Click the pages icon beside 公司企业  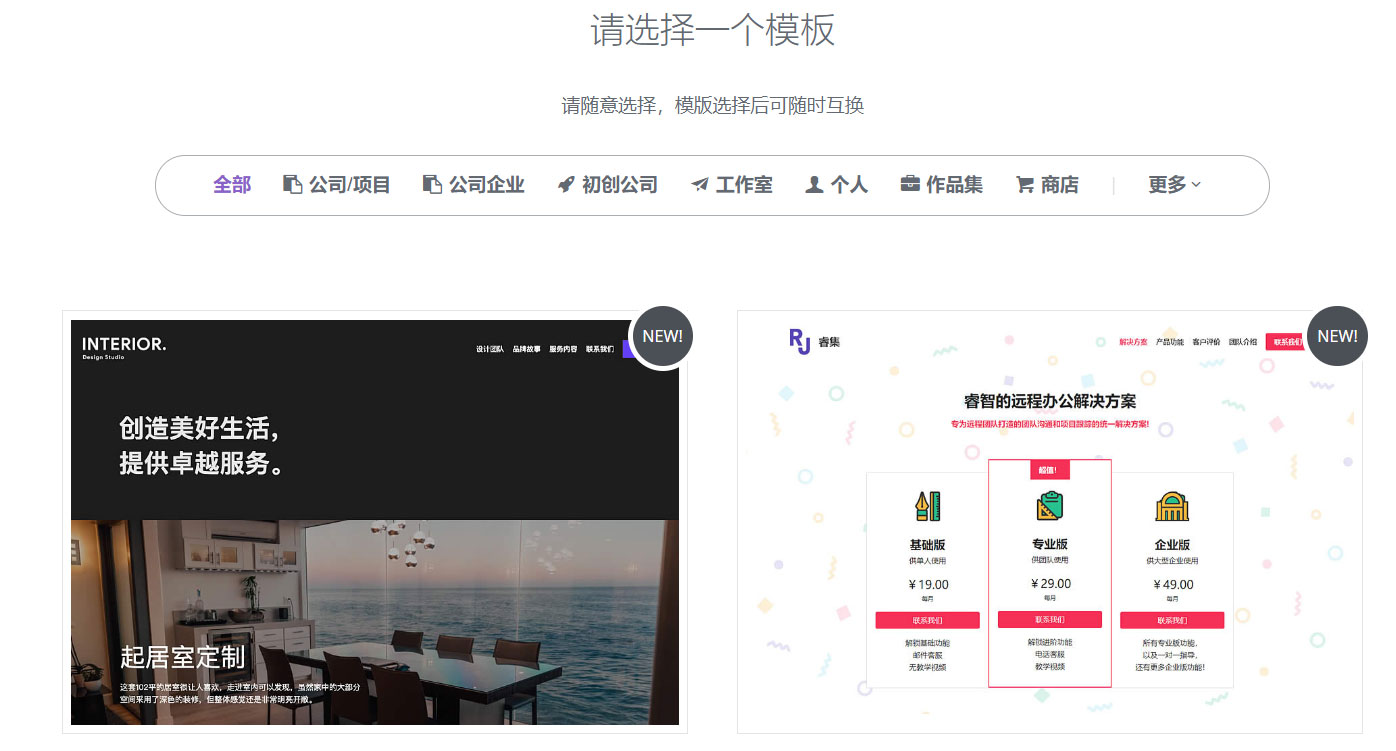click(431, 184)
